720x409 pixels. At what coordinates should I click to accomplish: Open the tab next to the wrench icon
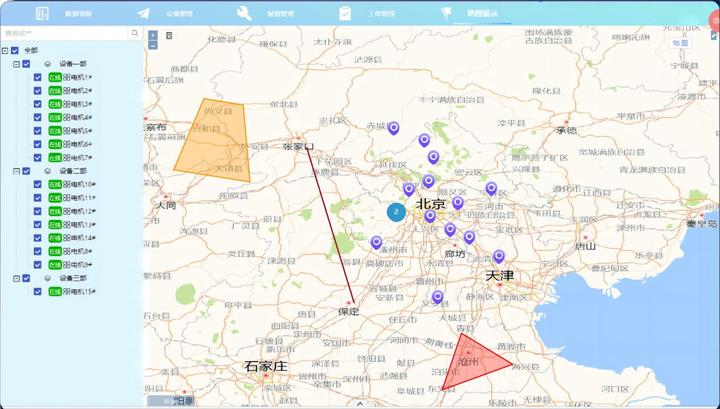coord(281,14)
